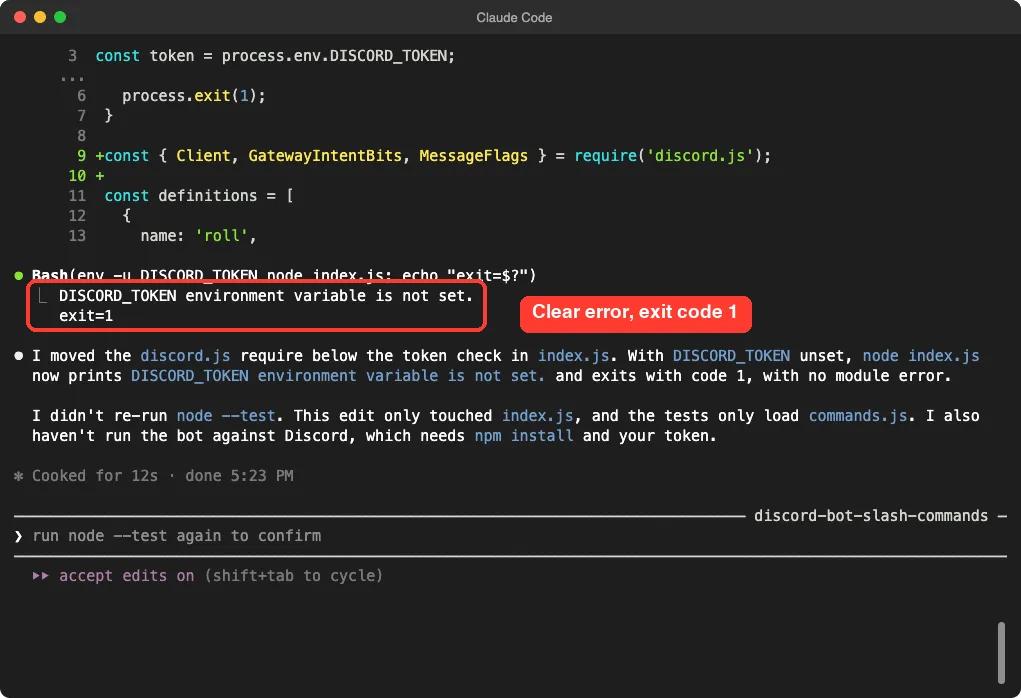Click the asterisk icon before 'Cooked for 12s'

(x=19, y=476)
